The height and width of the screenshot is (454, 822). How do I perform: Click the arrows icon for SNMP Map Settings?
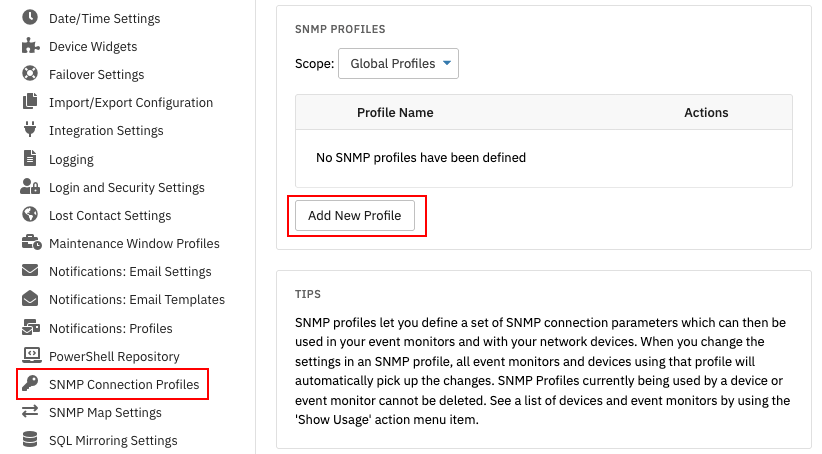[30, 412]
